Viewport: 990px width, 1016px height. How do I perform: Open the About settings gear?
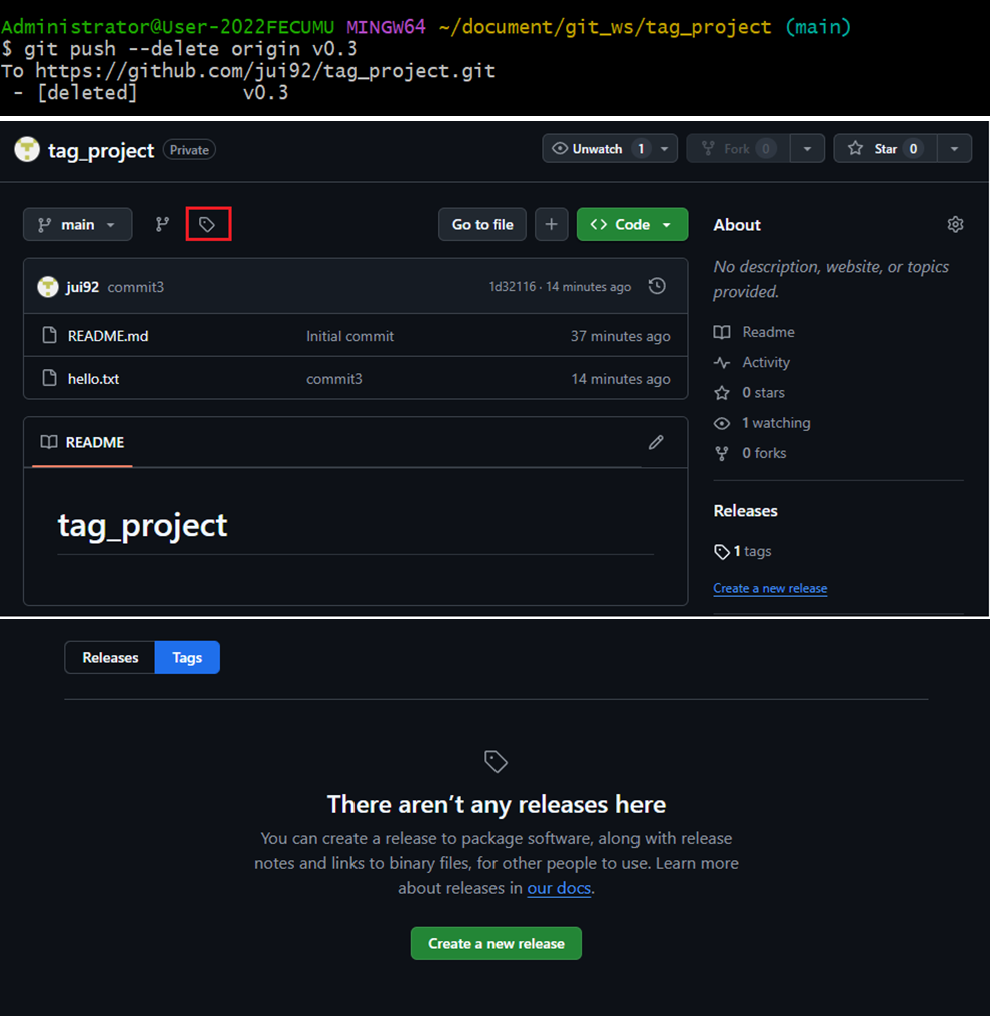955,224
